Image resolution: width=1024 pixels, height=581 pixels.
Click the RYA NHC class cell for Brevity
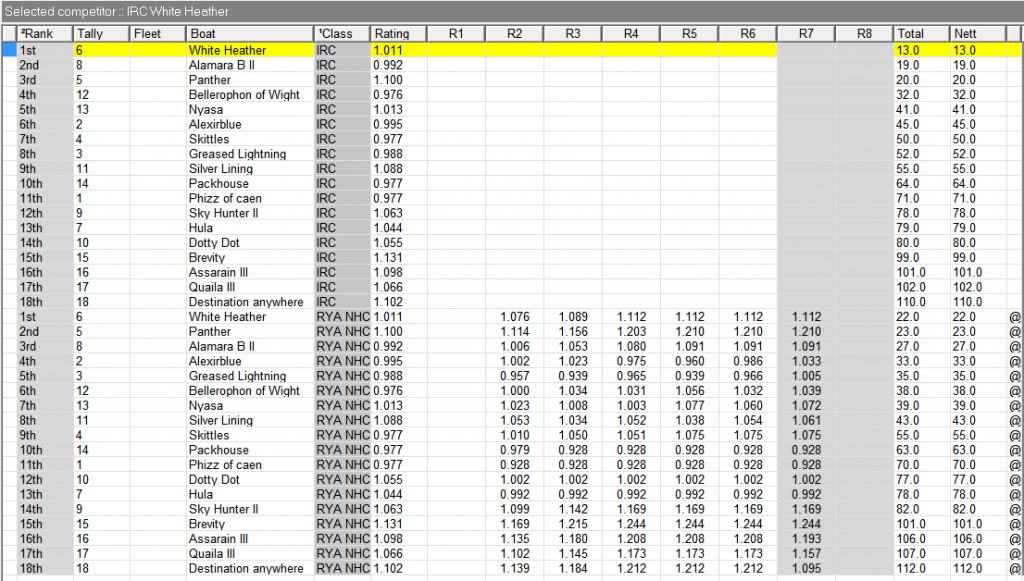[343, 524]
